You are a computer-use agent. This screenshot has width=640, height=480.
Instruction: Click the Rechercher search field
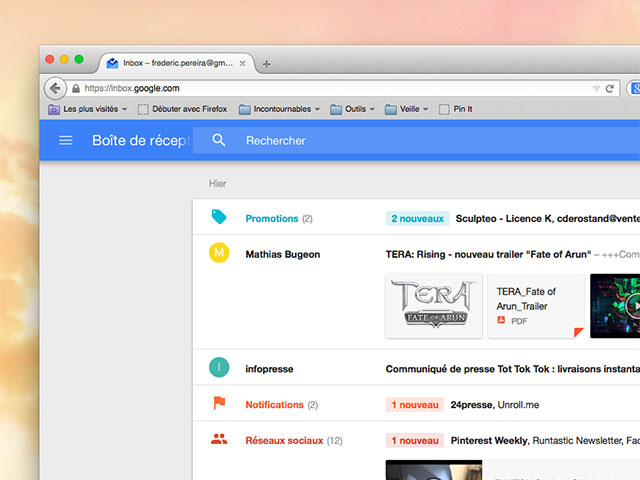click(416, 140)
